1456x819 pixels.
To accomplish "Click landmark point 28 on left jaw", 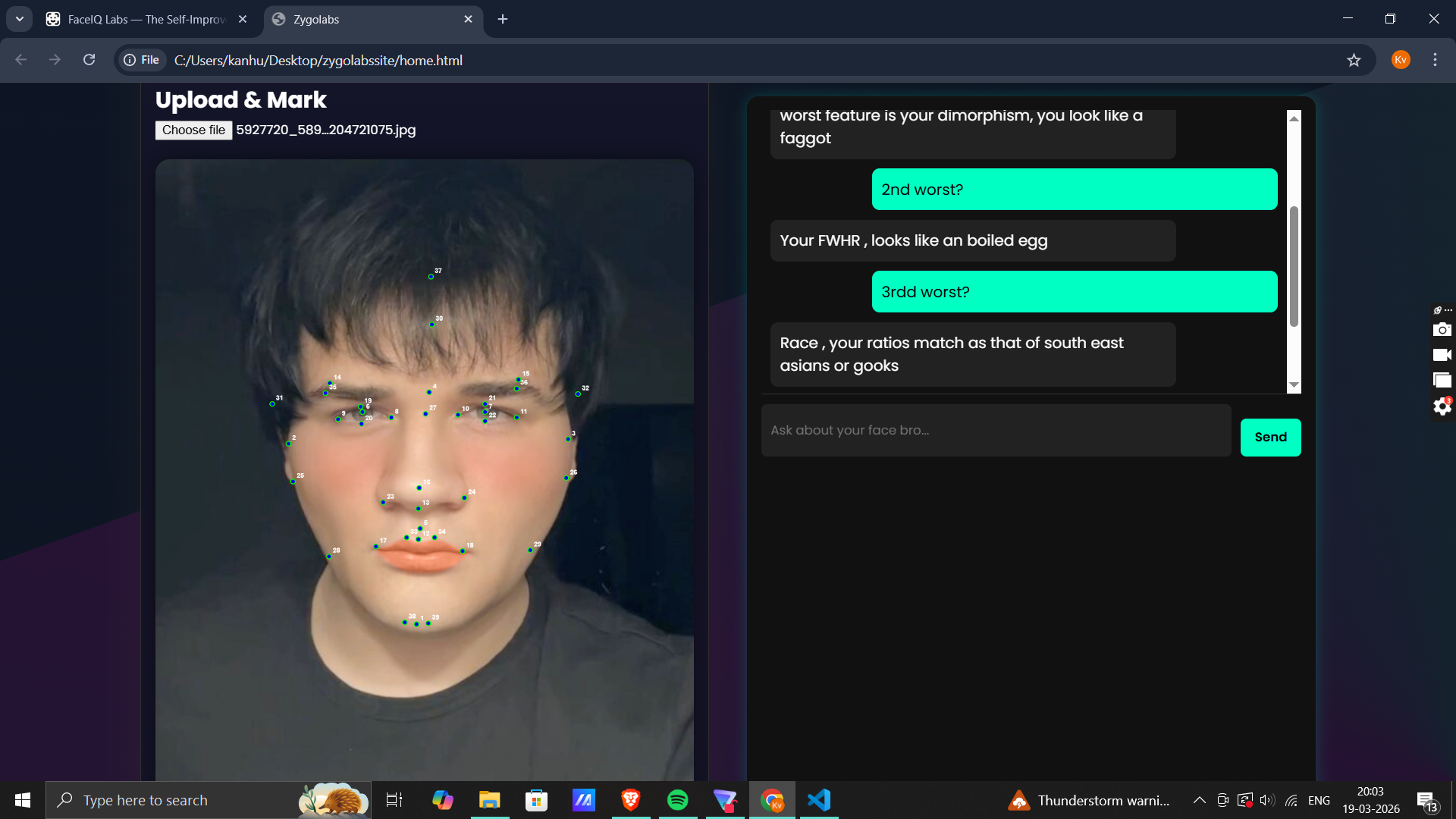I will [328, 557].
